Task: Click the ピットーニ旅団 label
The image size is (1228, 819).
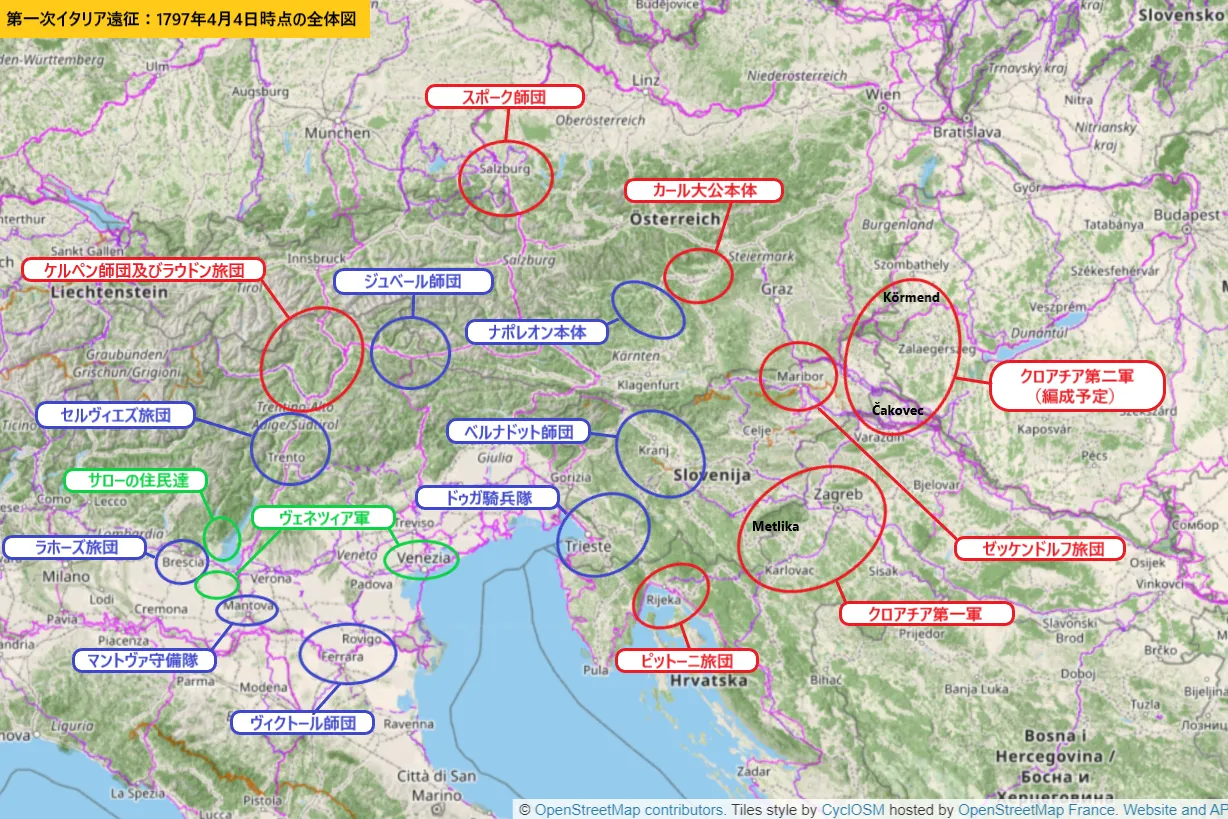Action: 686,661
